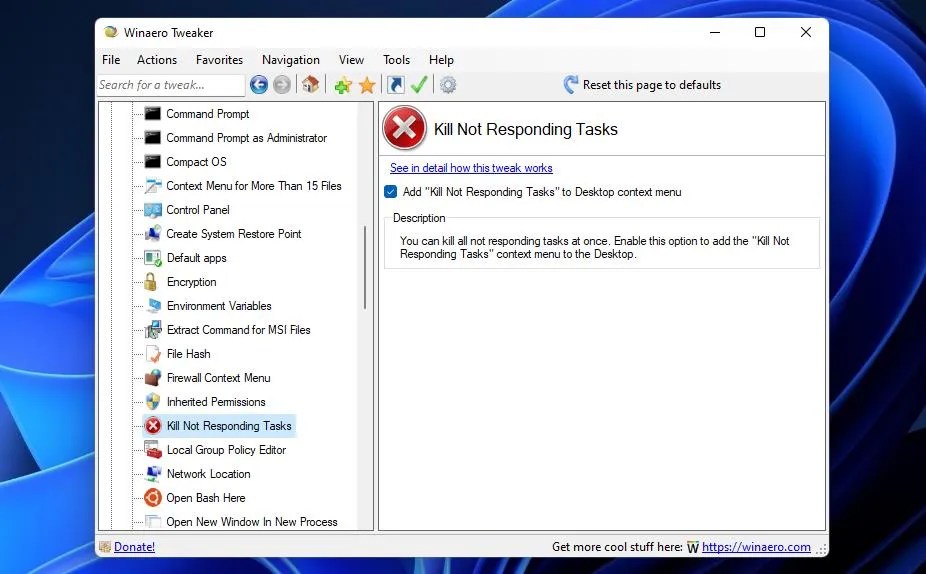Click the Donate! link
The image size is (926, 574).
point(134,547)
